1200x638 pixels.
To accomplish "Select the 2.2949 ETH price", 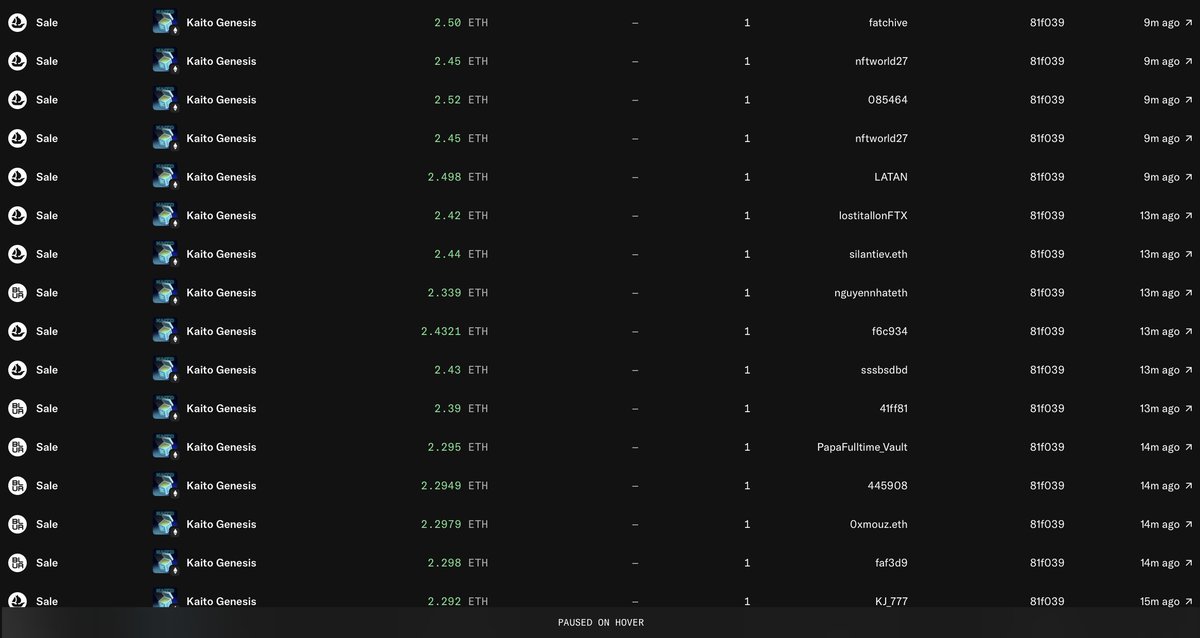I will [x=455, y=485].
